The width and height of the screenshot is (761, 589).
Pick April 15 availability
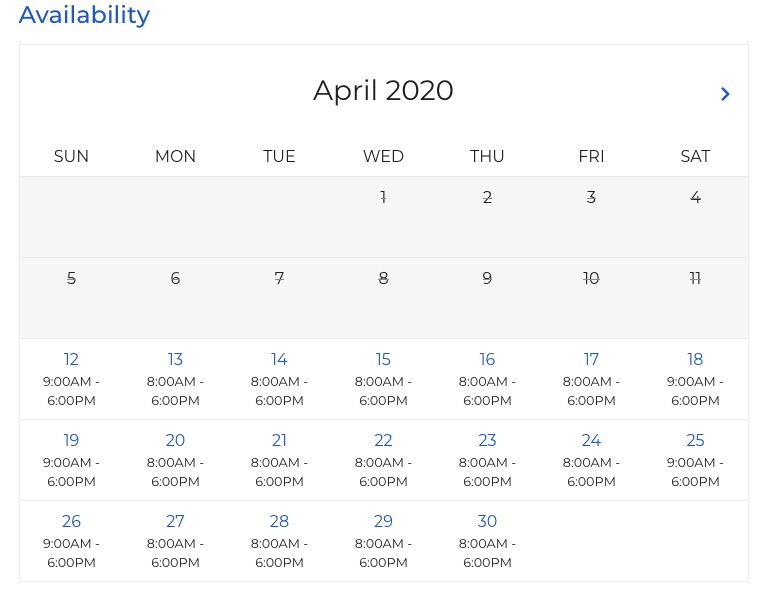(x=383, y=360)
